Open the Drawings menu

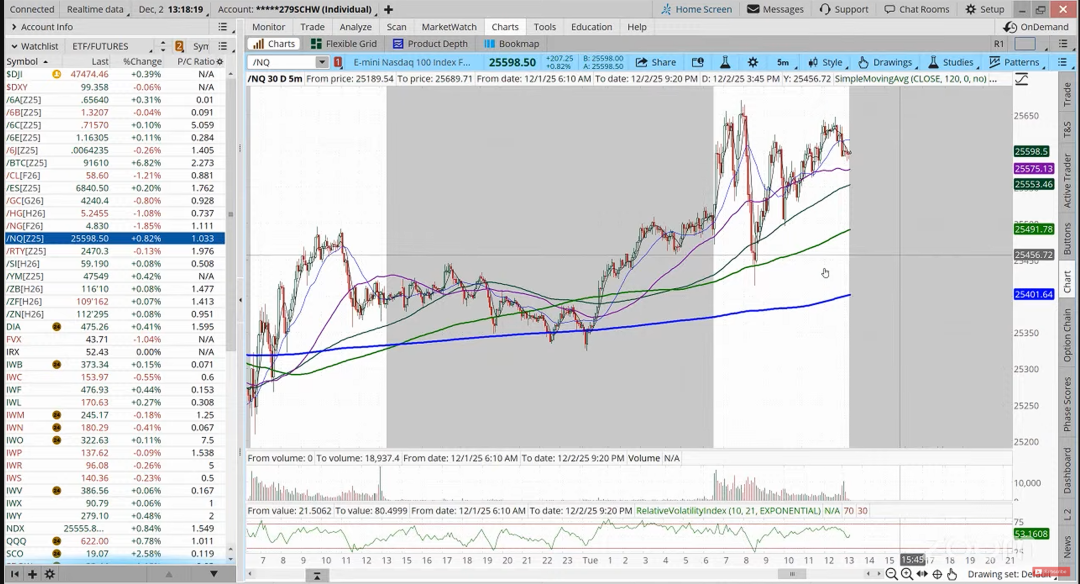pos(885,62)
